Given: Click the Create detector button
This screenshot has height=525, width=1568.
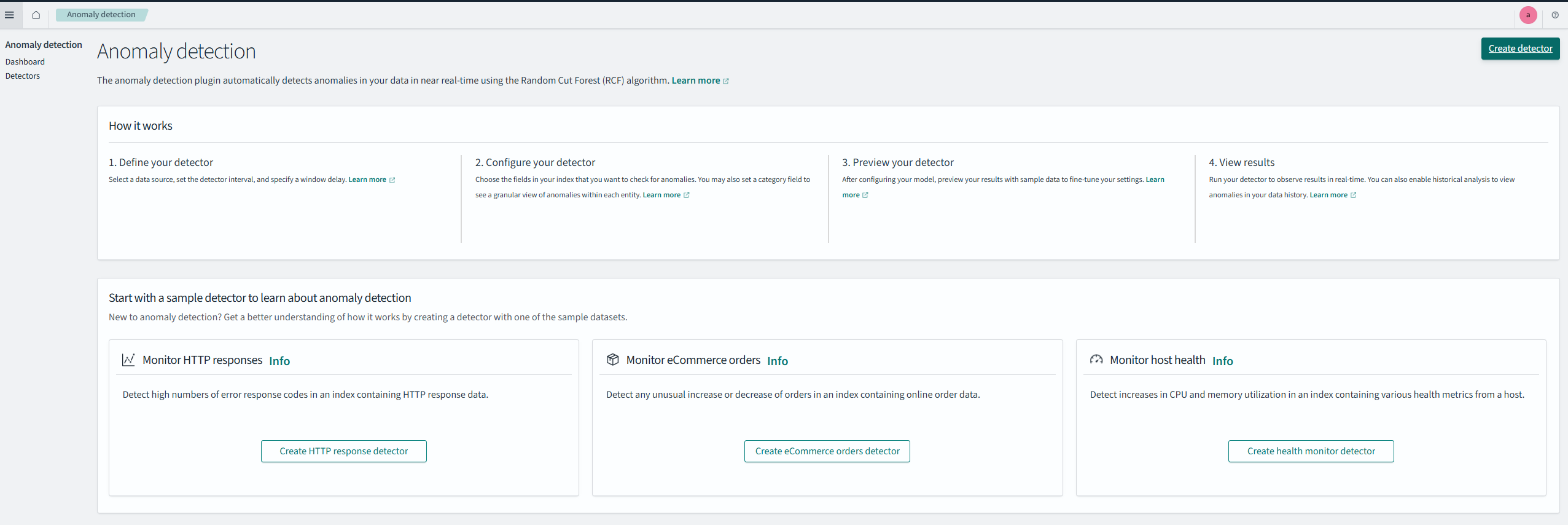Looking at the screenshot, I should (1520, 49).
